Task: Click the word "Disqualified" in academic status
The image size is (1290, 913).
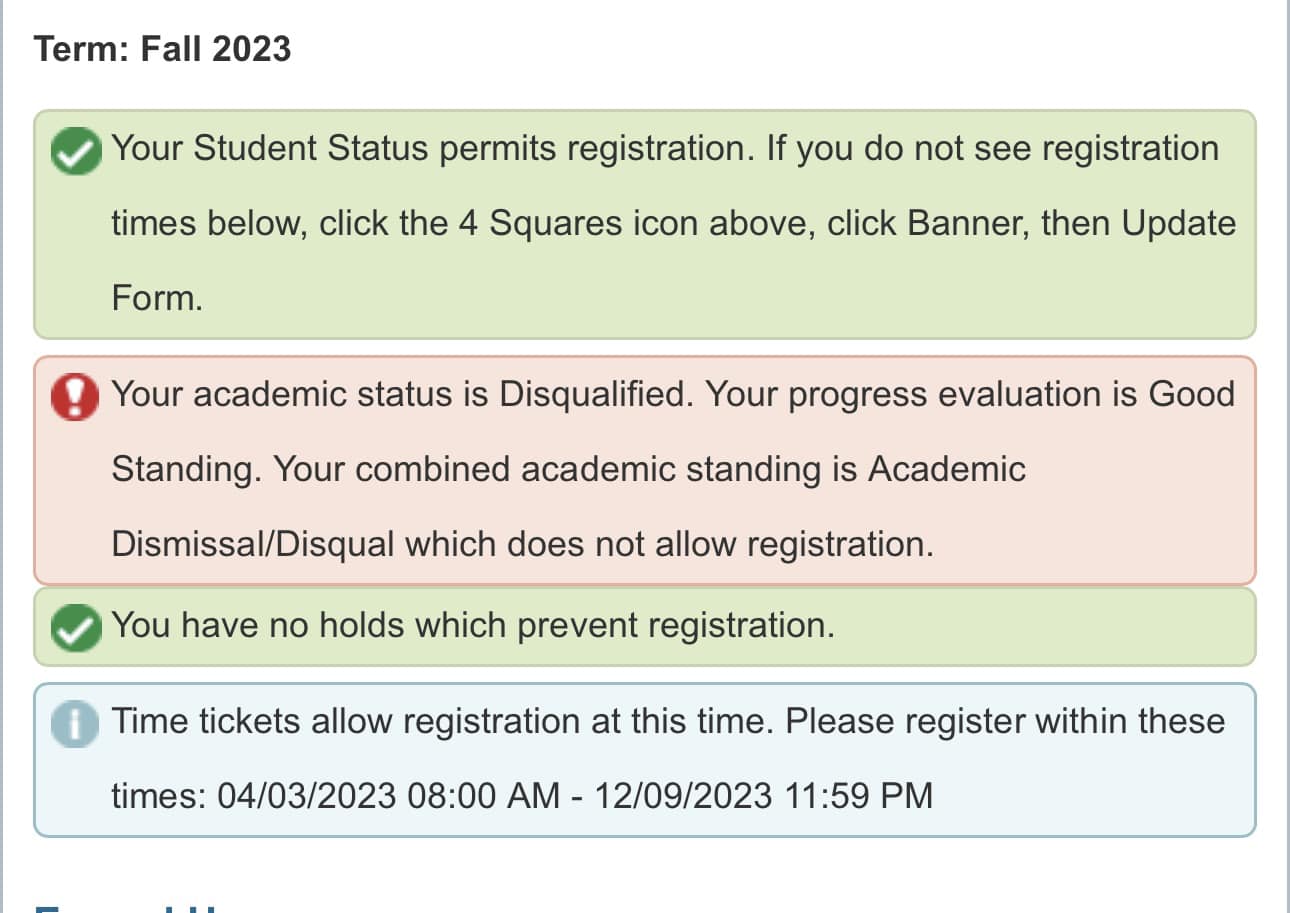Action: (595, 394)
